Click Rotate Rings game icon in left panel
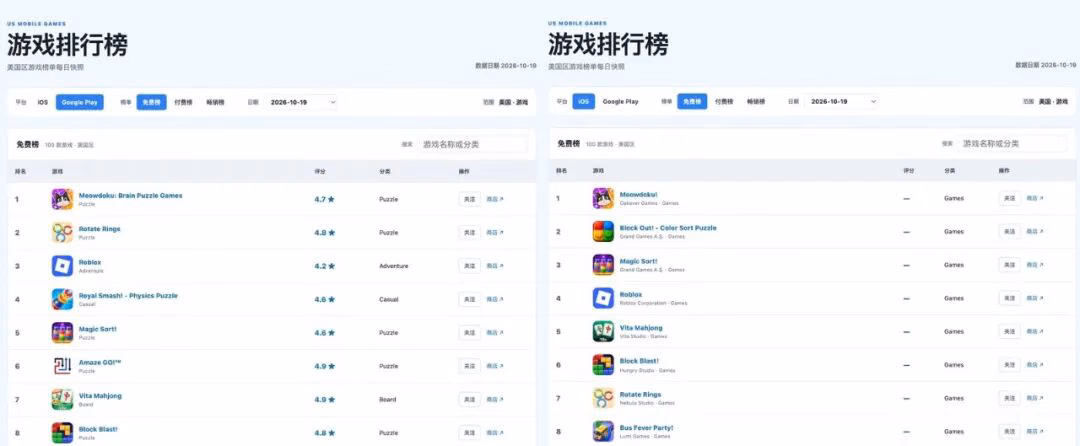The image size is (1080, 446). point(62,233)
